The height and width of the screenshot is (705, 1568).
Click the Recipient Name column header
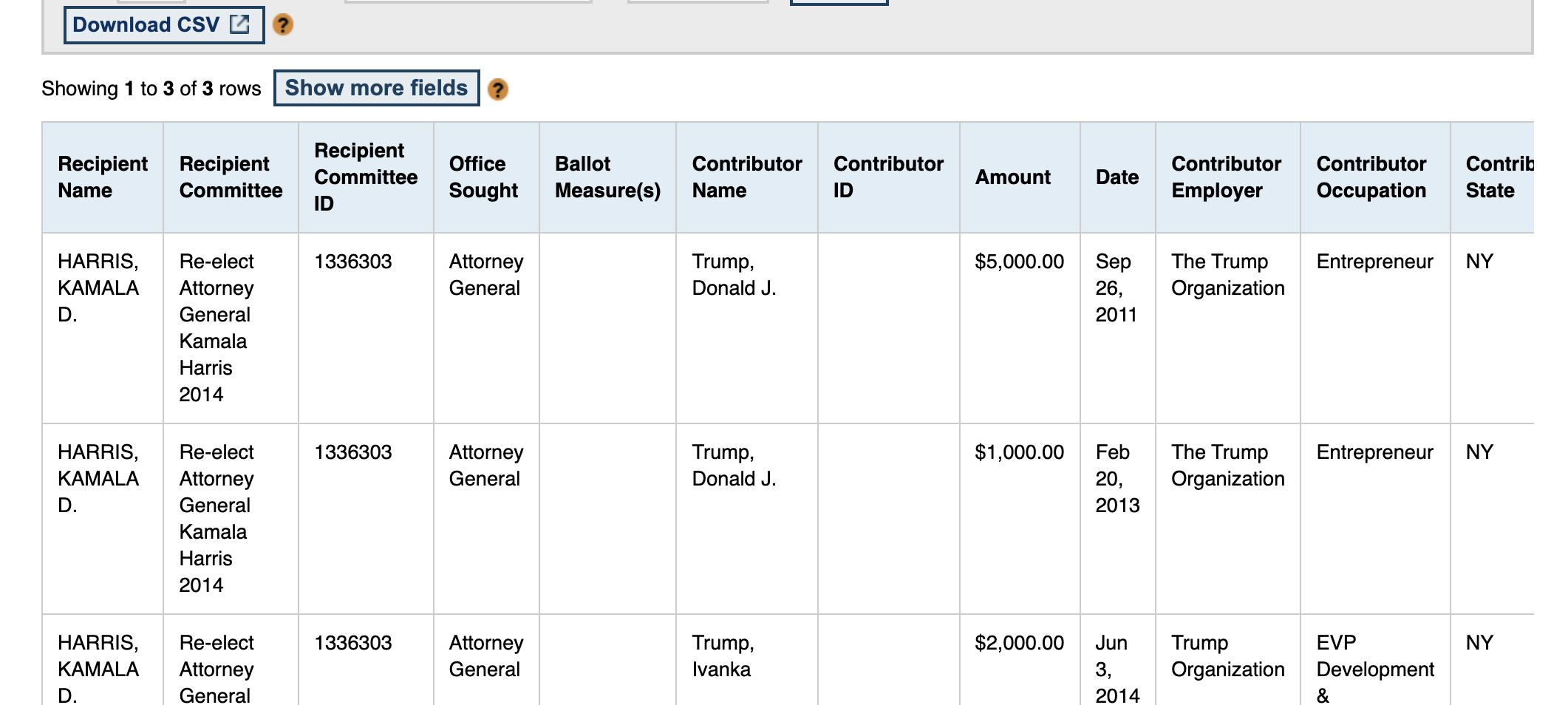[102, 177]
